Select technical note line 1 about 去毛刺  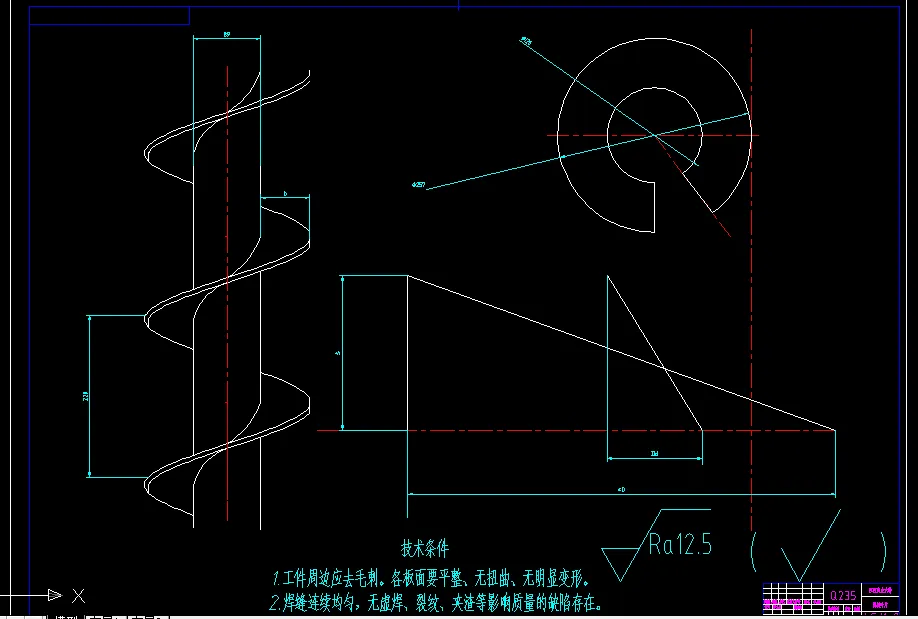coord(431,579)
